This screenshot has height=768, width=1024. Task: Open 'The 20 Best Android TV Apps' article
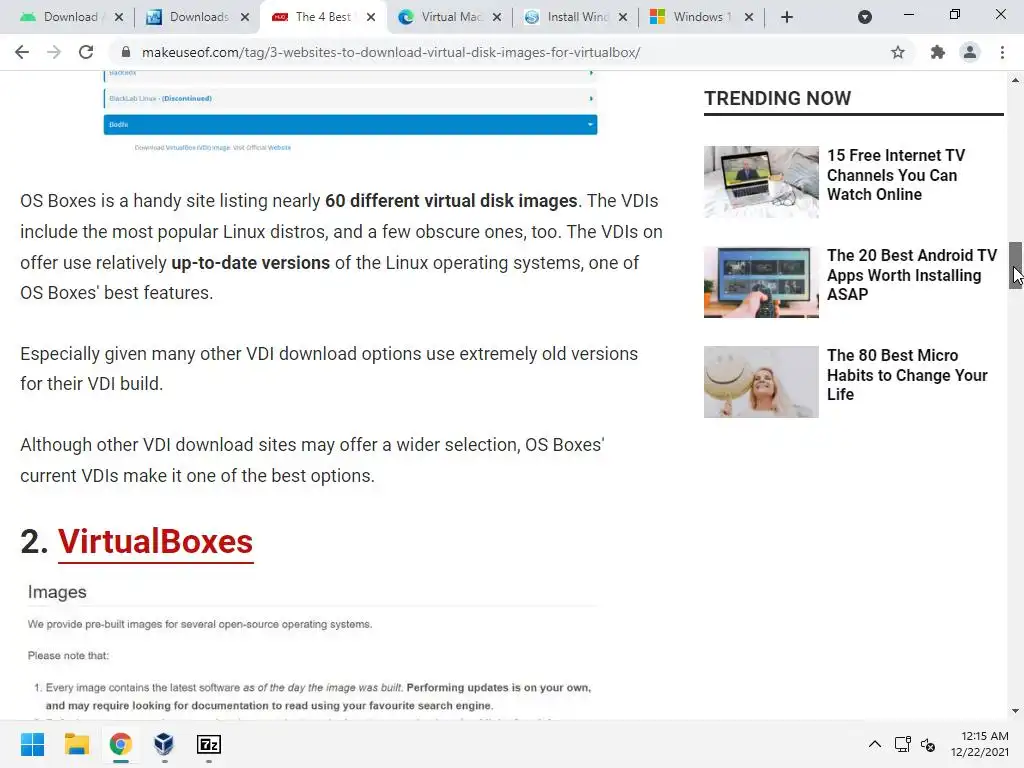[x=912, y=275]
